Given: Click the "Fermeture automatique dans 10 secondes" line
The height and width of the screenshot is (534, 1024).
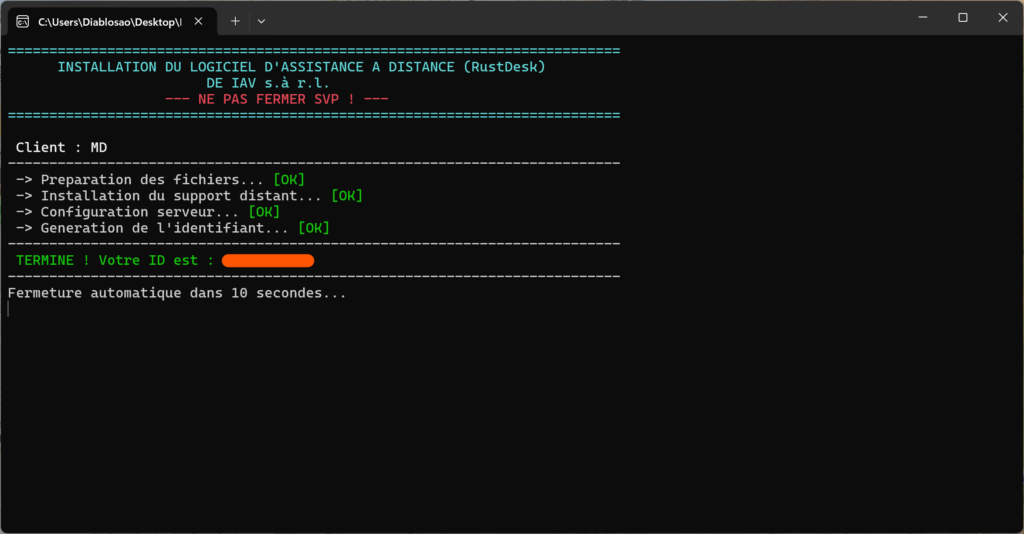Looking at the screenshot, I should click(176, 294).
